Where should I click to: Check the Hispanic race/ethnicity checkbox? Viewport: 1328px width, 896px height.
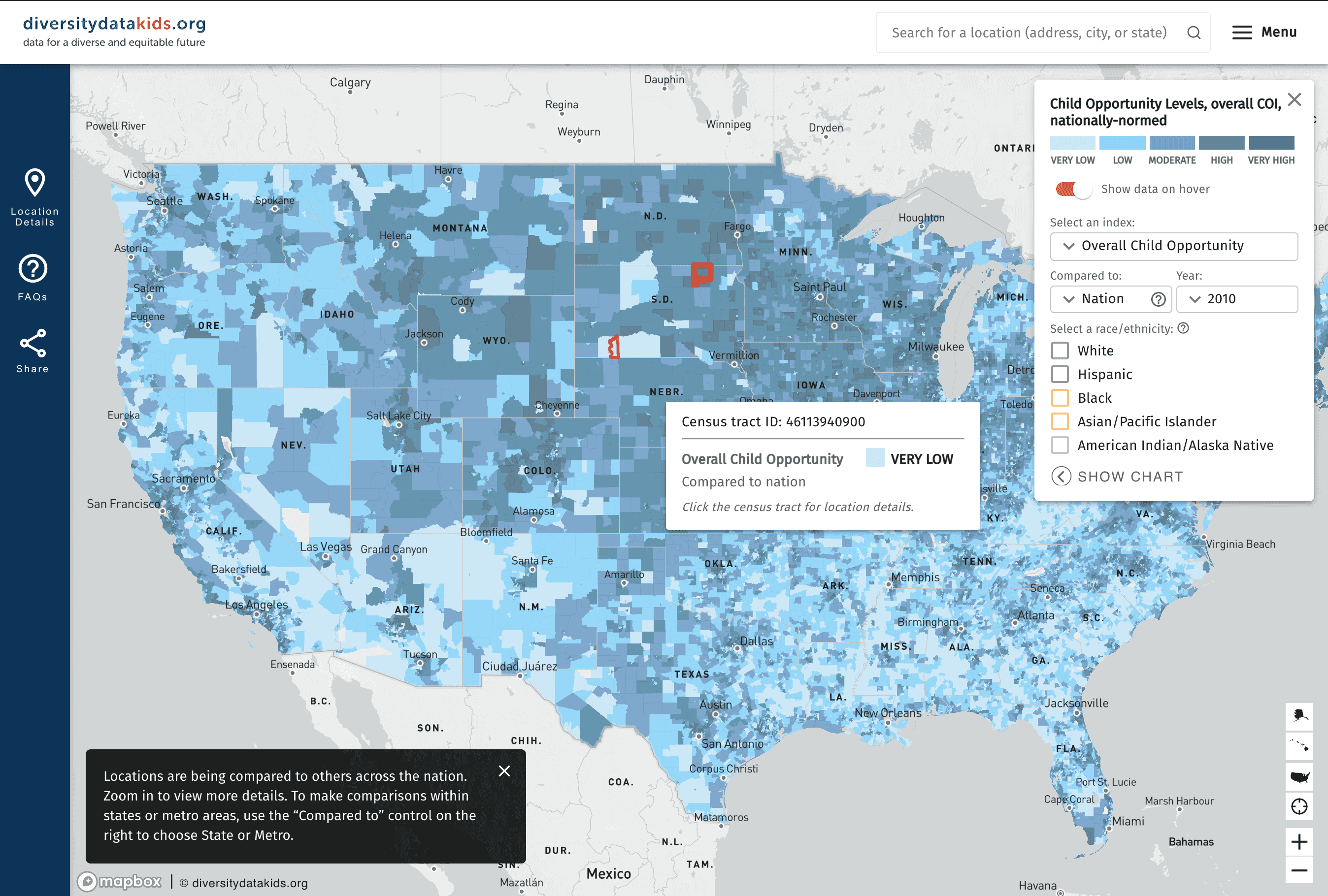pos(1060,374)
